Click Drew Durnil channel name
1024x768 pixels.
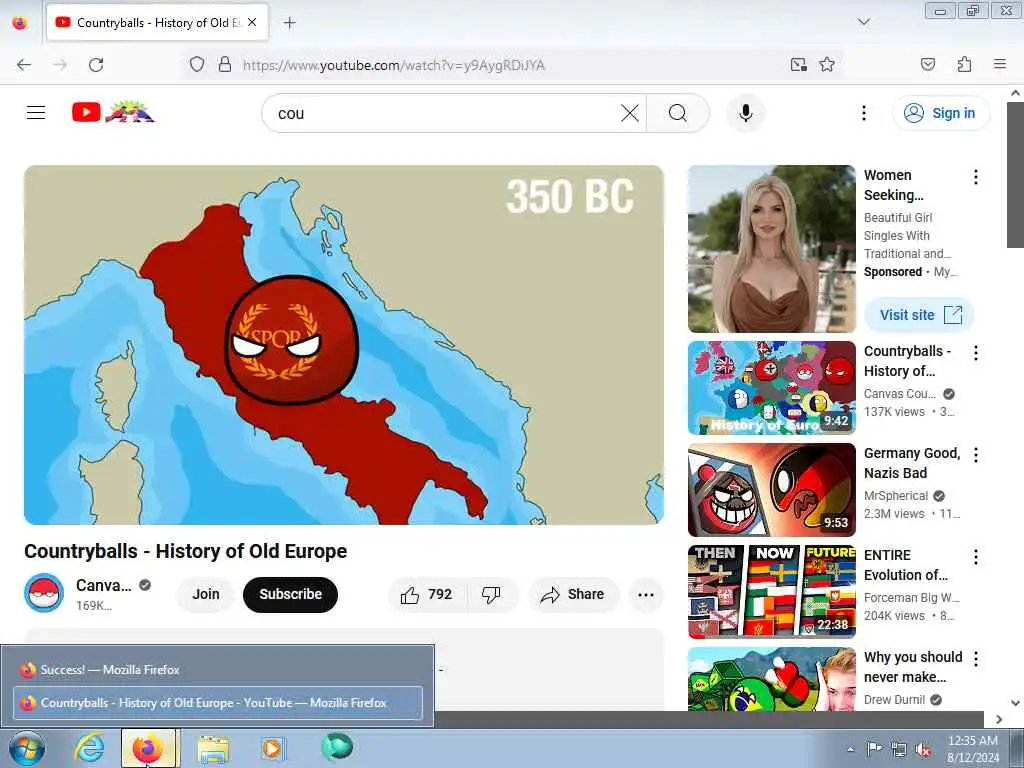(894, 699)
